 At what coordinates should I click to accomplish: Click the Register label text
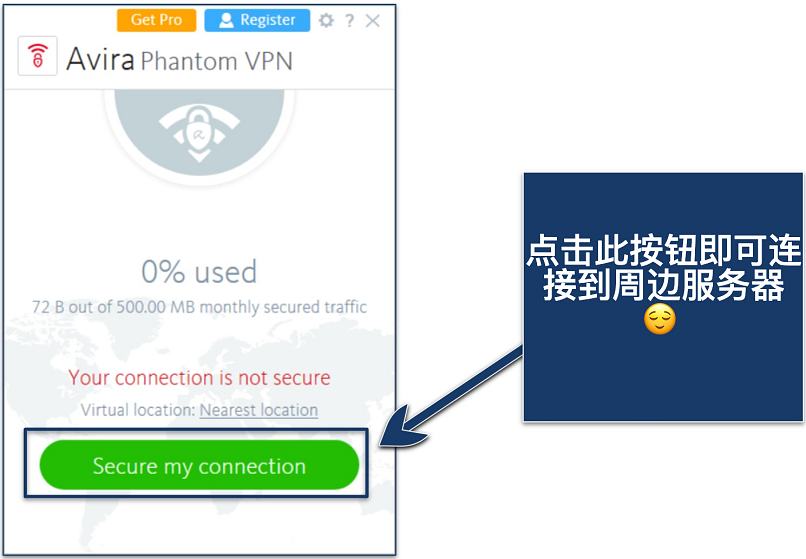[268, 20]
